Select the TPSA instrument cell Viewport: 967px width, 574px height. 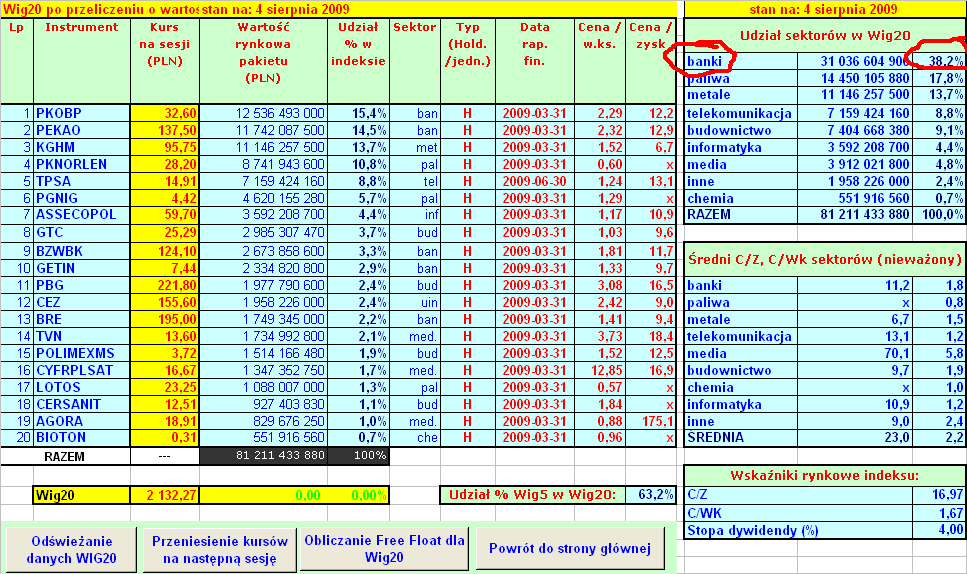[x=81, y=181]
